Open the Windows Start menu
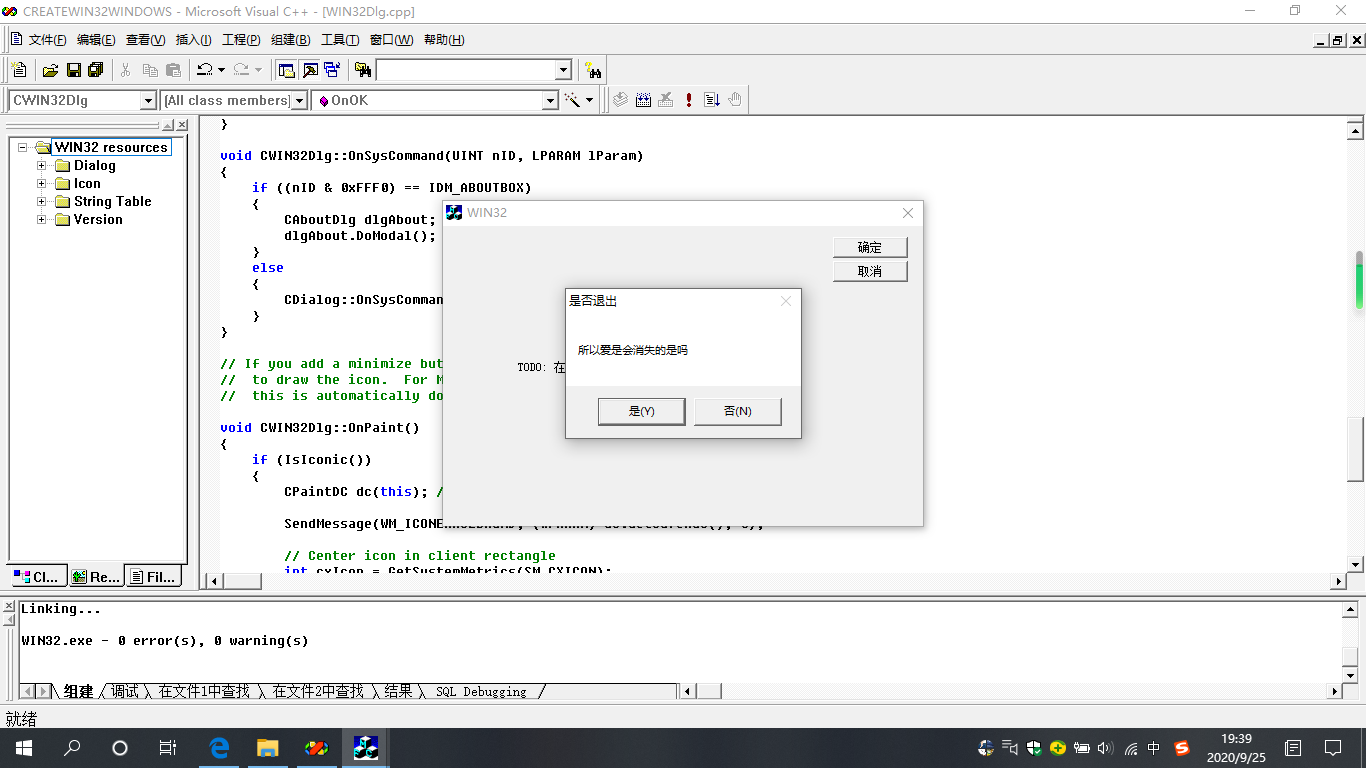Viewport: 1366px width, 768px height. pyautogui.click(x=23, y=747)
